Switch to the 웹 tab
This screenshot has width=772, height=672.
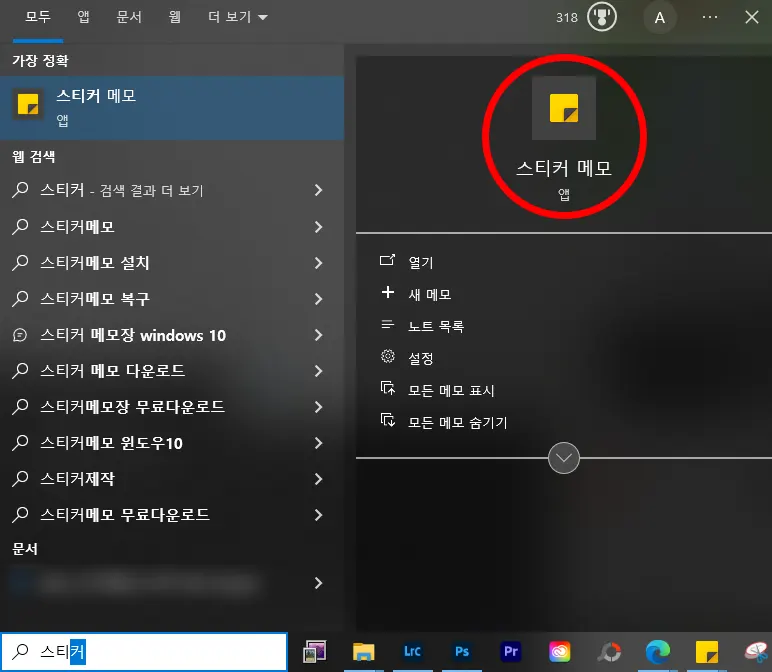pyautogui.click(x=174, y=17)
